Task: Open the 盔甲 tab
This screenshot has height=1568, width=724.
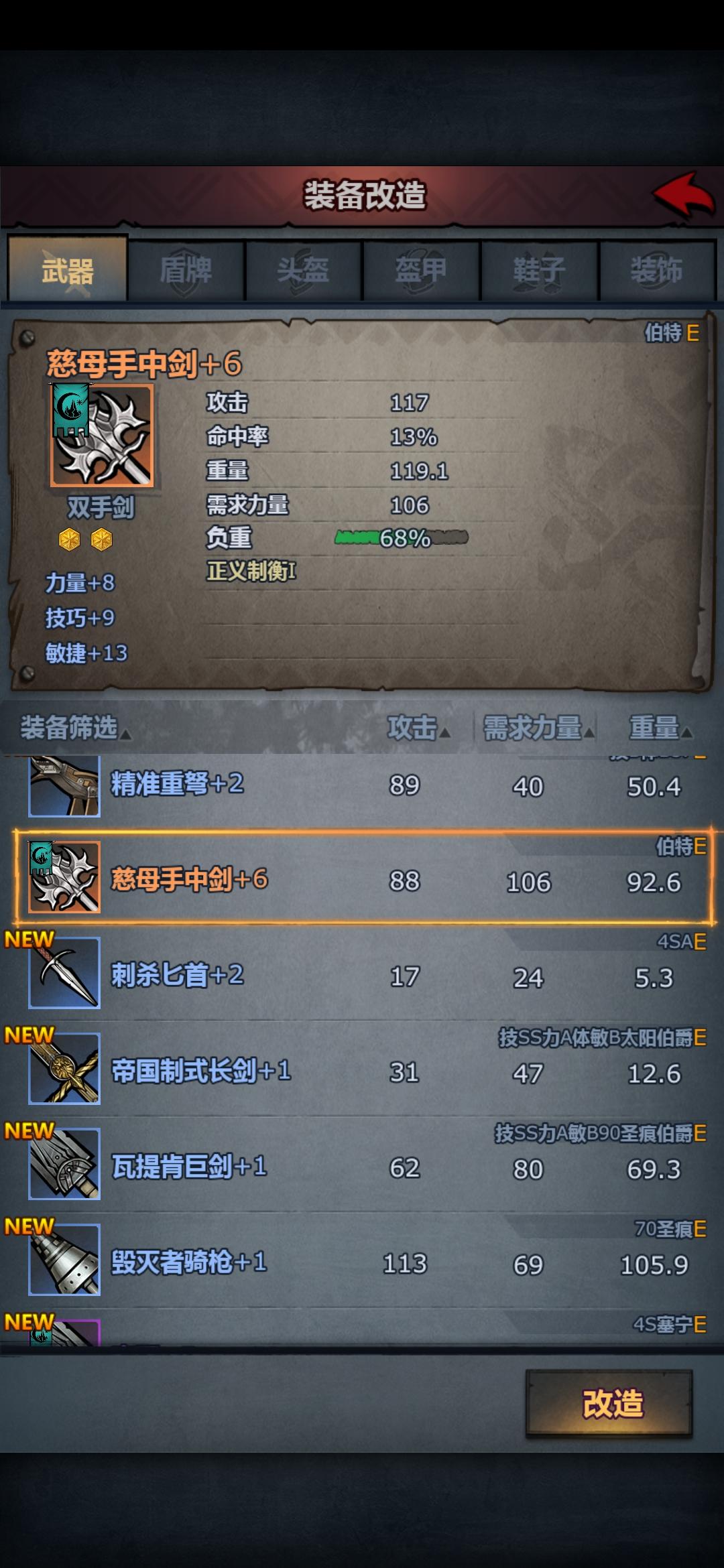Action: point(422,271)
